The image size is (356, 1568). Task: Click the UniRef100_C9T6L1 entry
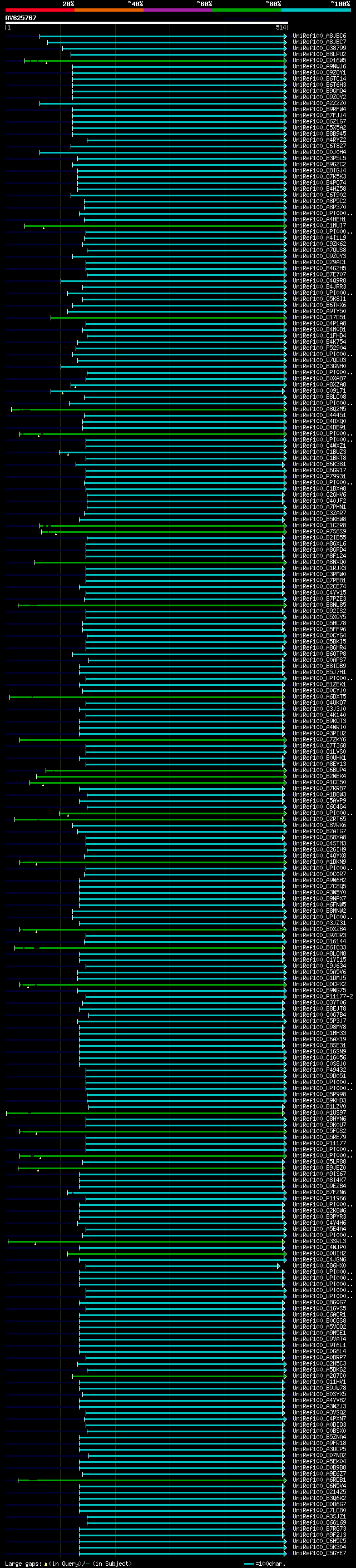pyautogui.click(x=319, y=1345)
